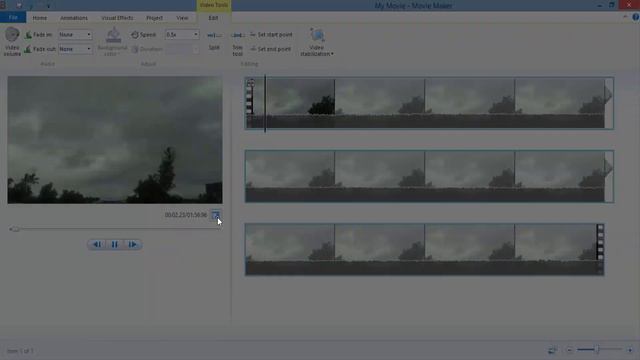Select the first storyboard strip's first thumbnail

pyautogui.click(x=290, y=103)
